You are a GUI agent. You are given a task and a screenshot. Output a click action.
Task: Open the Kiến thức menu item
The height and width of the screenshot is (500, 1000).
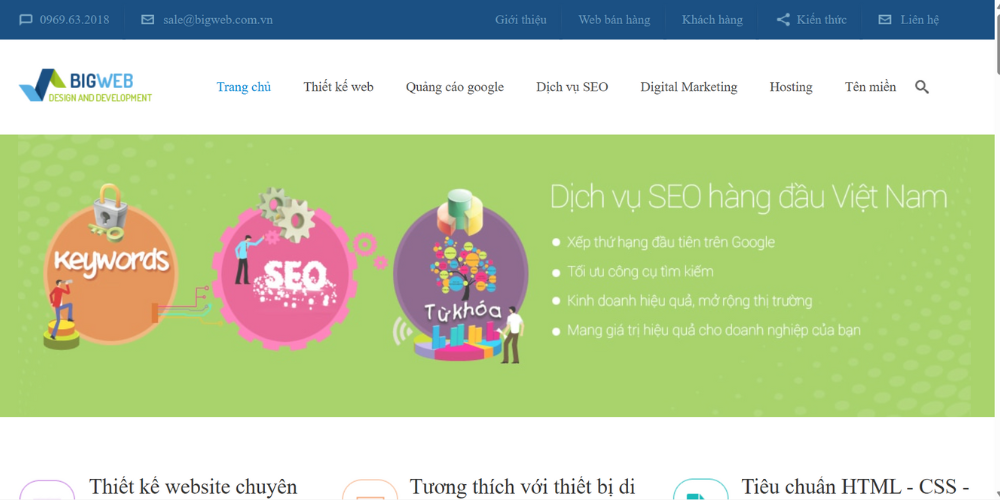pos(821,20)
